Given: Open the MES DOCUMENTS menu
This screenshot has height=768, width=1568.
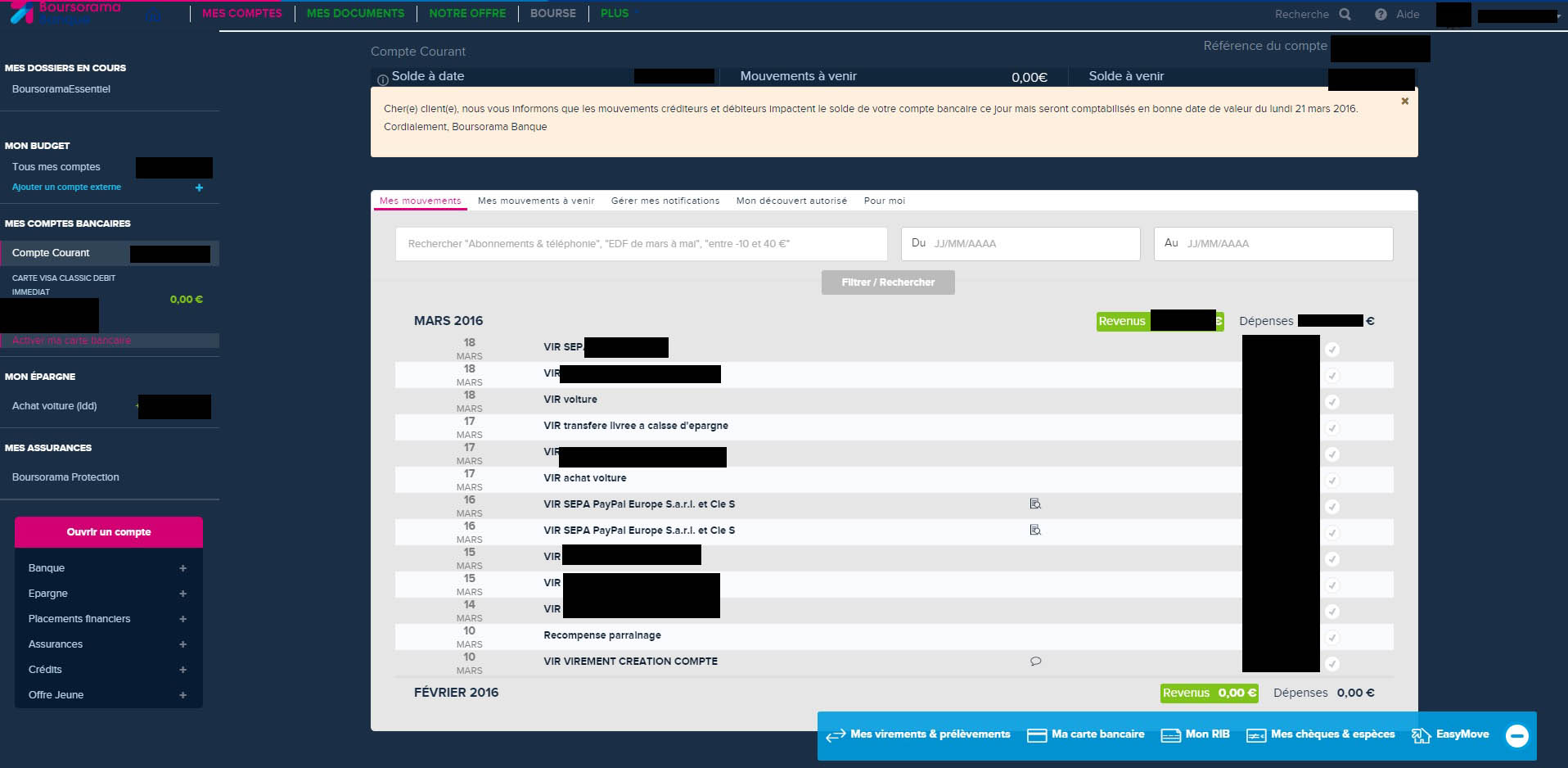Looking at the screenshot, I should [355, 13].
